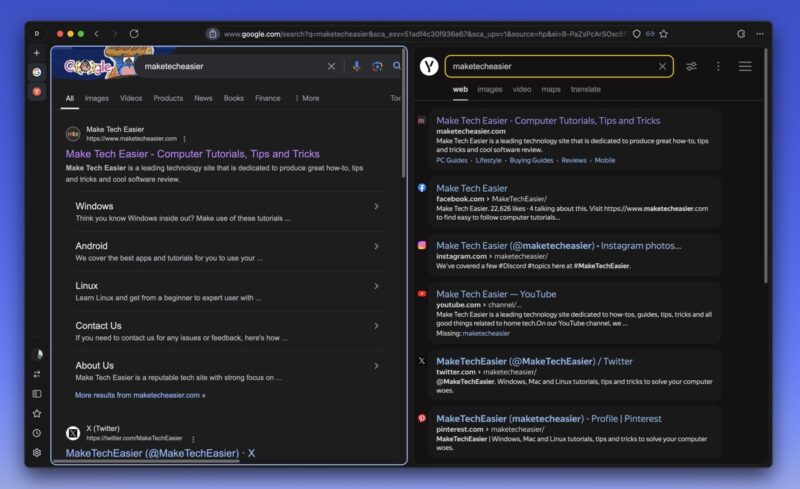Open options dots next to maketecheasier.com URL
Screen dimensions: 800x489
[x=185, y=139]
